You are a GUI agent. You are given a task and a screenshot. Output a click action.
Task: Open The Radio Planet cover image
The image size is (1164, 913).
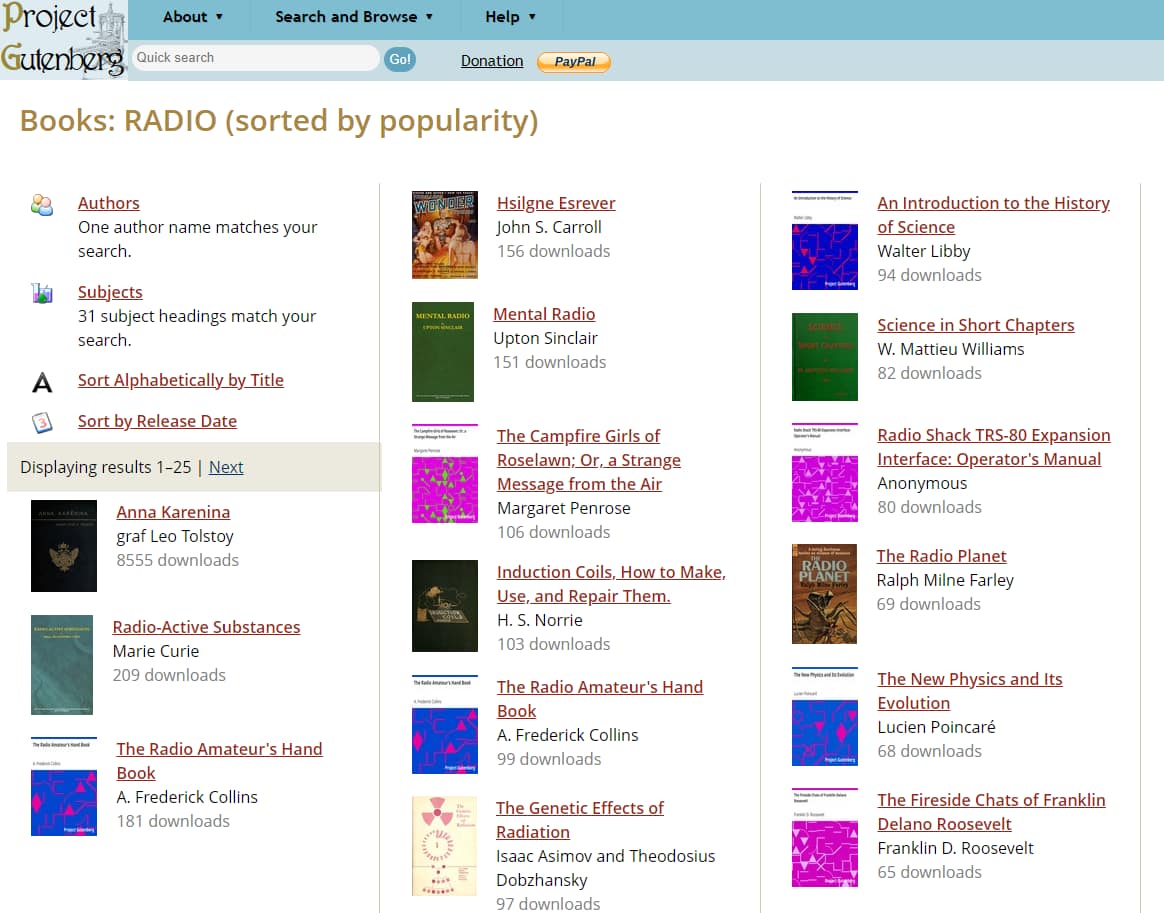pyautogui.click(x=824, y=594)
